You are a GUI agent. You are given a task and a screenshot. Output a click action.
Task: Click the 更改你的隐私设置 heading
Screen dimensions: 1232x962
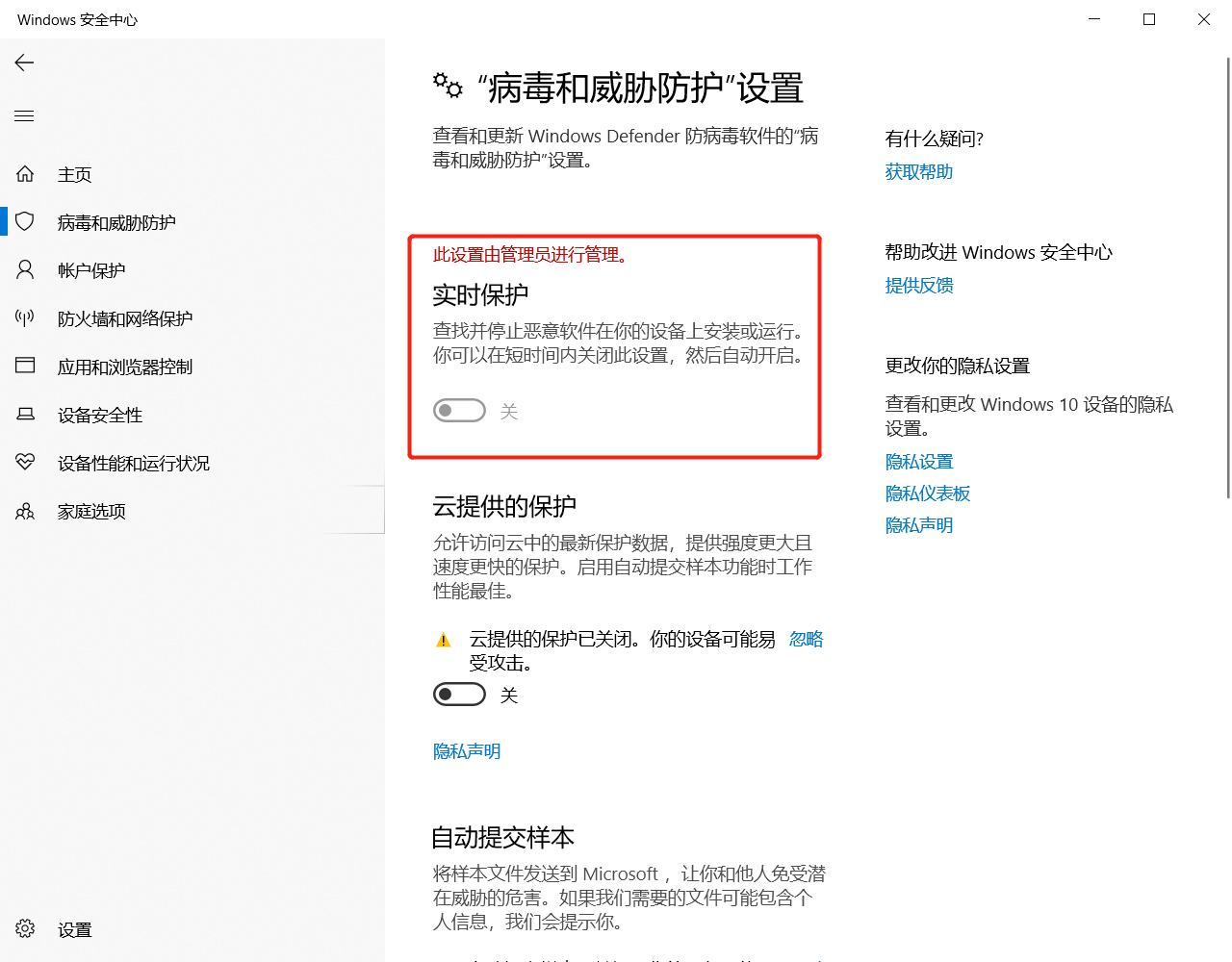[x=958, y=366]
